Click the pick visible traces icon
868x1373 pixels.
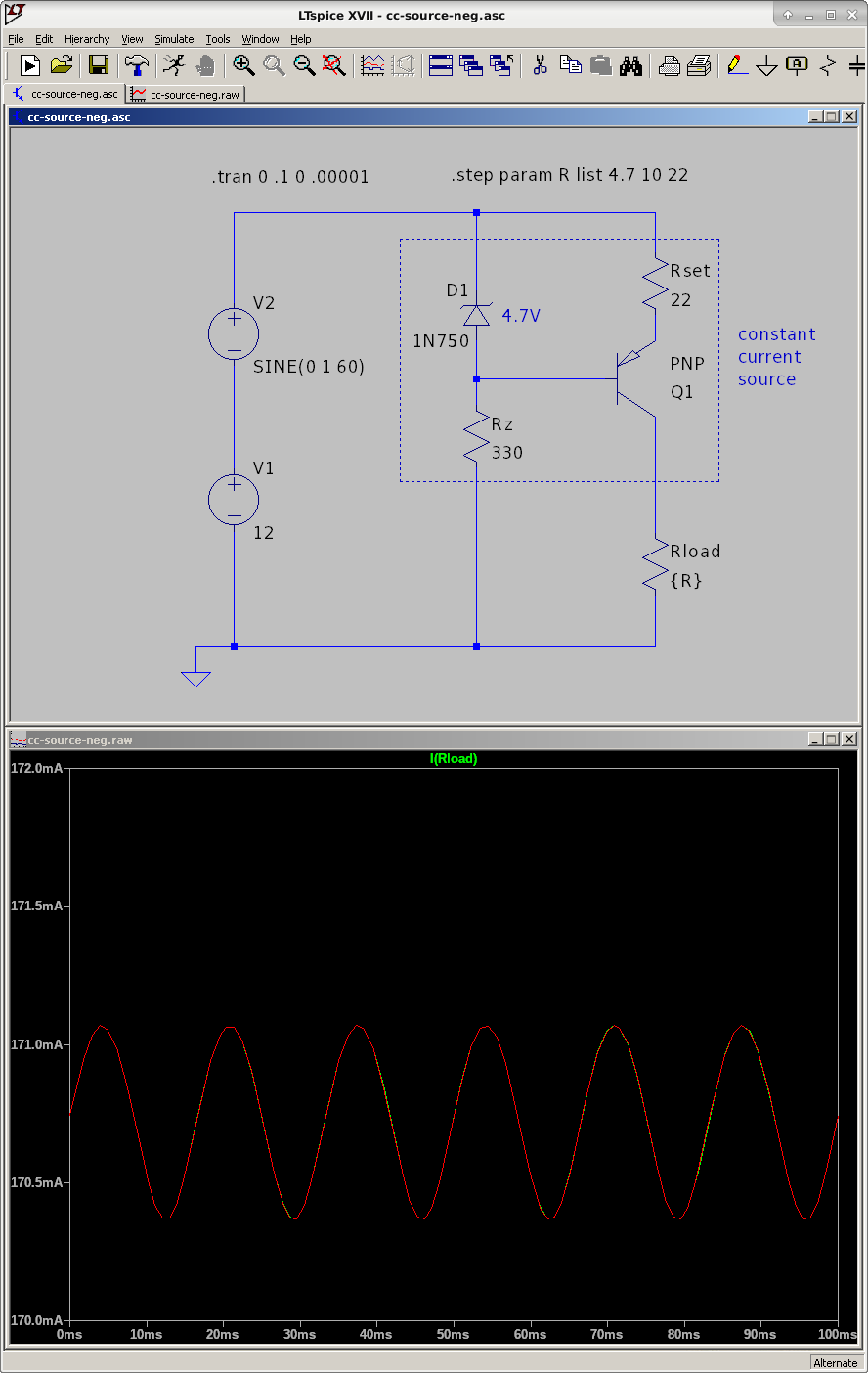[403, 66]
